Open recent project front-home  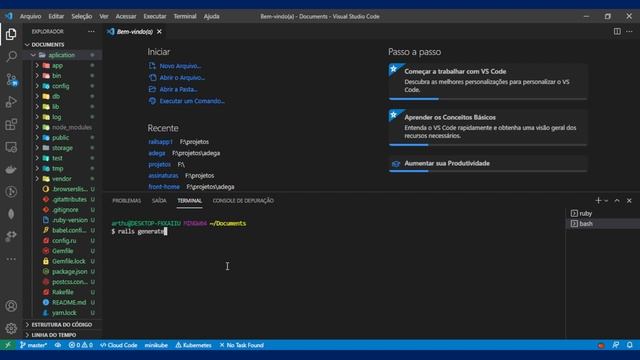click(x=164, y=187)
